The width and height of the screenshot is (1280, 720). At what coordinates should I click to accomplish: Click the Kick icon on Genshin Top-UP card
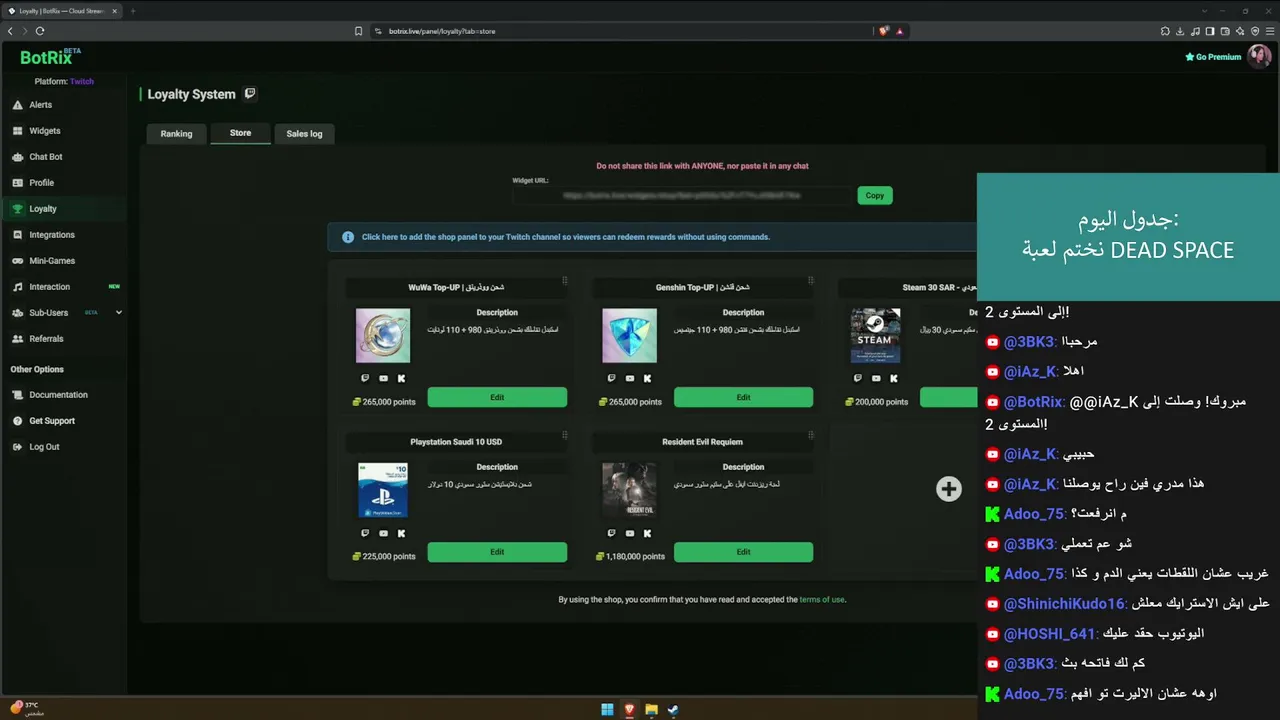(x=647, y=378)
